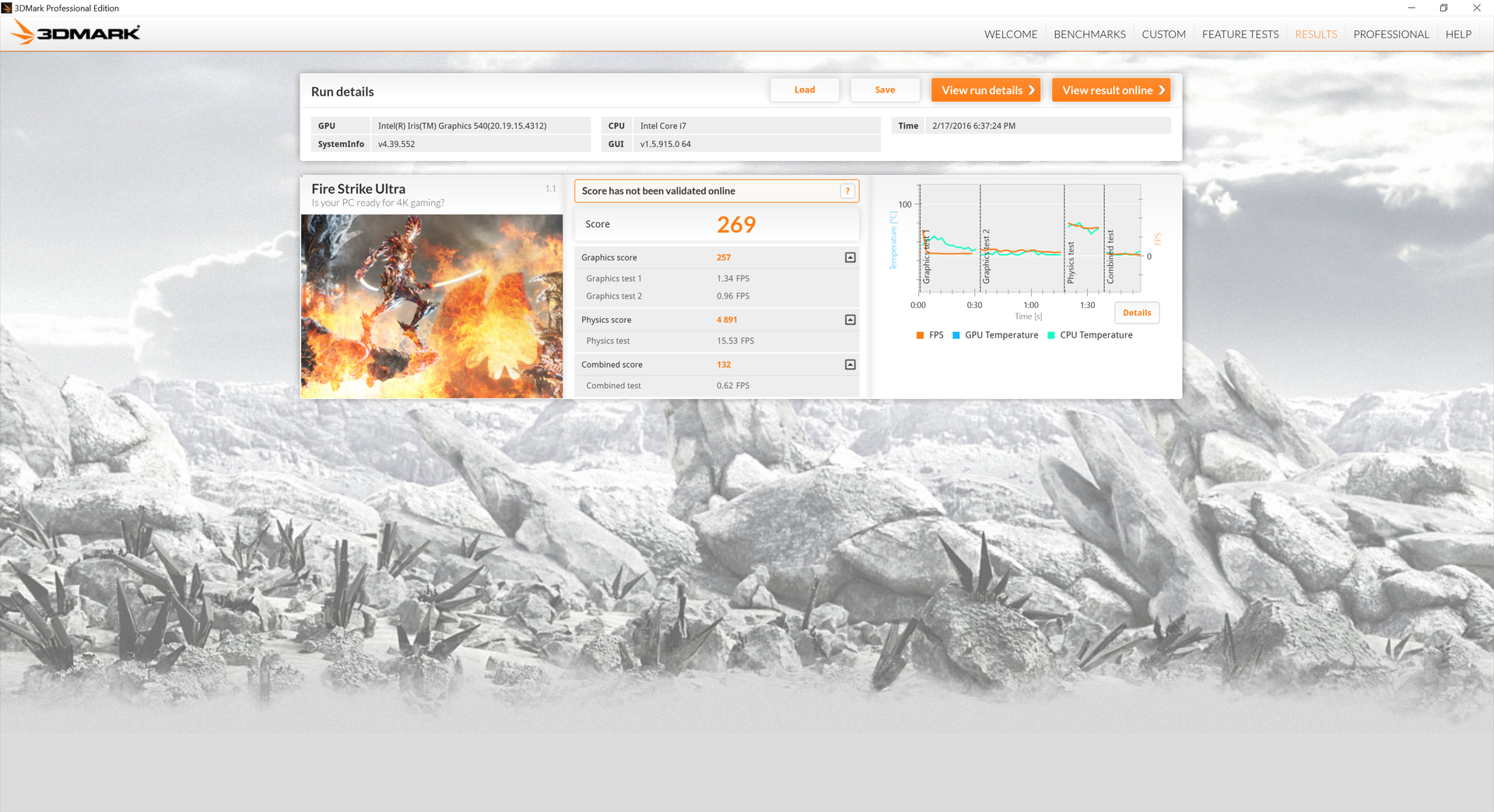1494x812 pixels.
Task: Minimize the 3DMark window
Action: [x=1411, y=8]
